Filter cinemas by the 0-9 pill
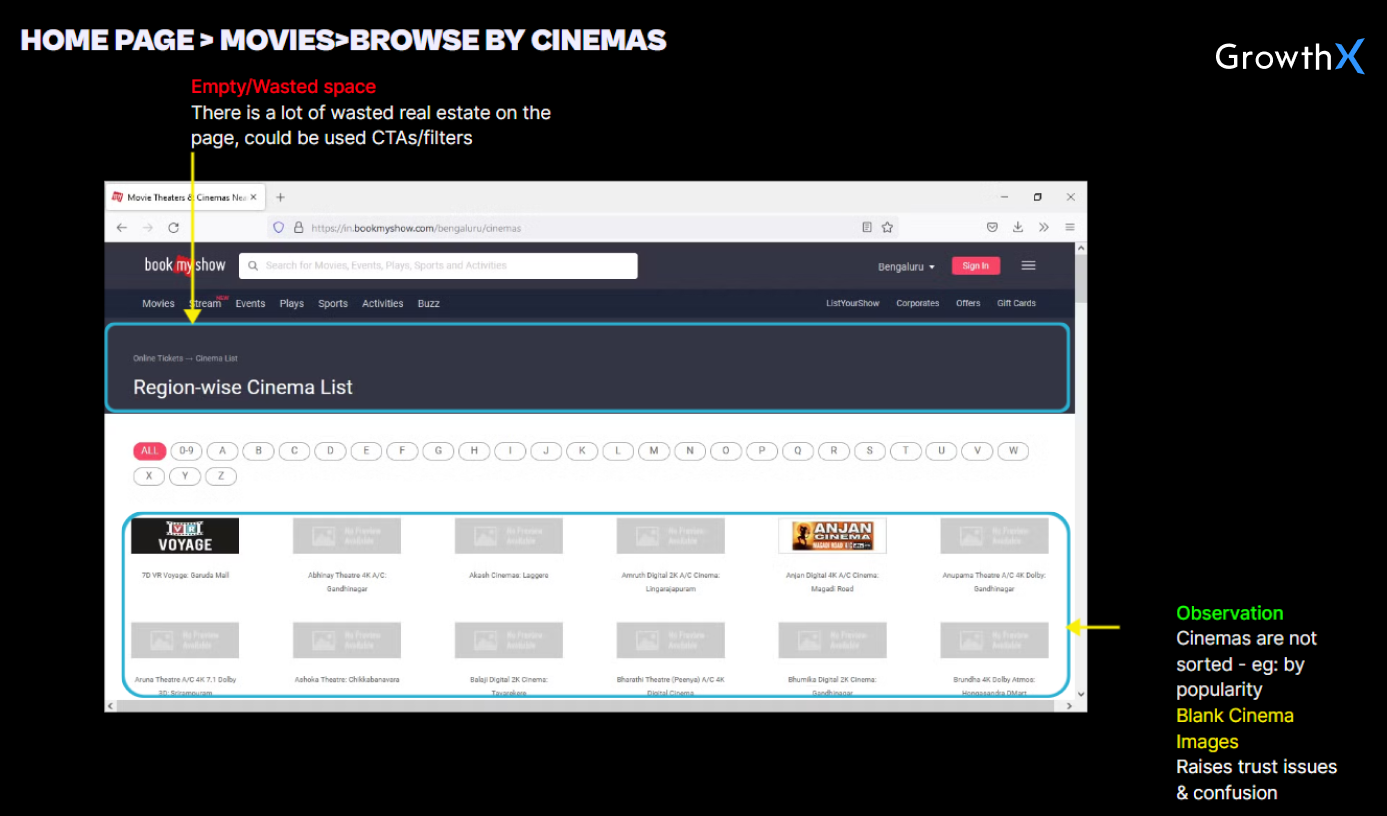Image resolution: width=1387 pixels, height=816 pixels. [186, 451]
